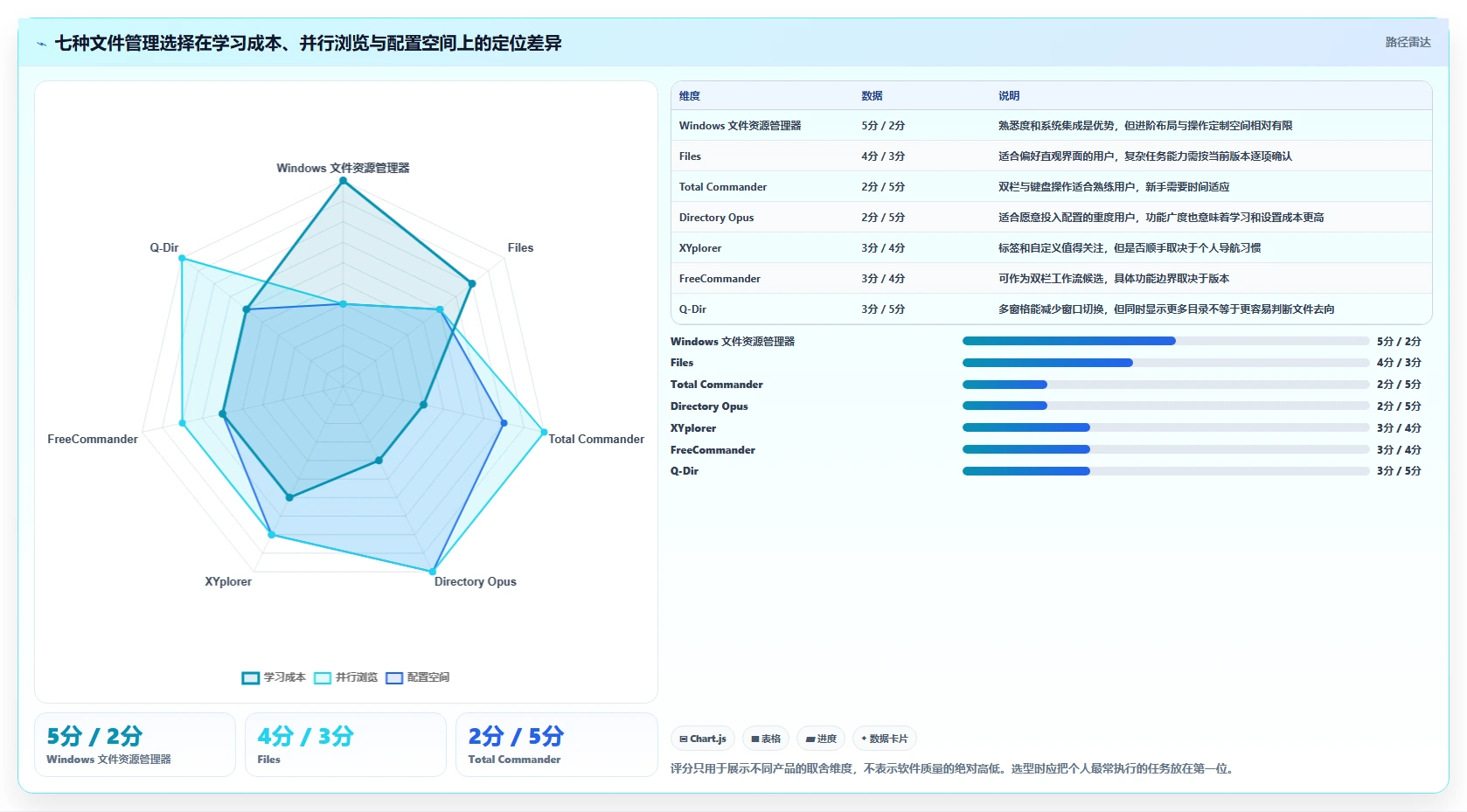Click the Total Commander cell in the table
Image resolution: width=1467 pixels, height=812 pixels.
(x=723, y=187)
